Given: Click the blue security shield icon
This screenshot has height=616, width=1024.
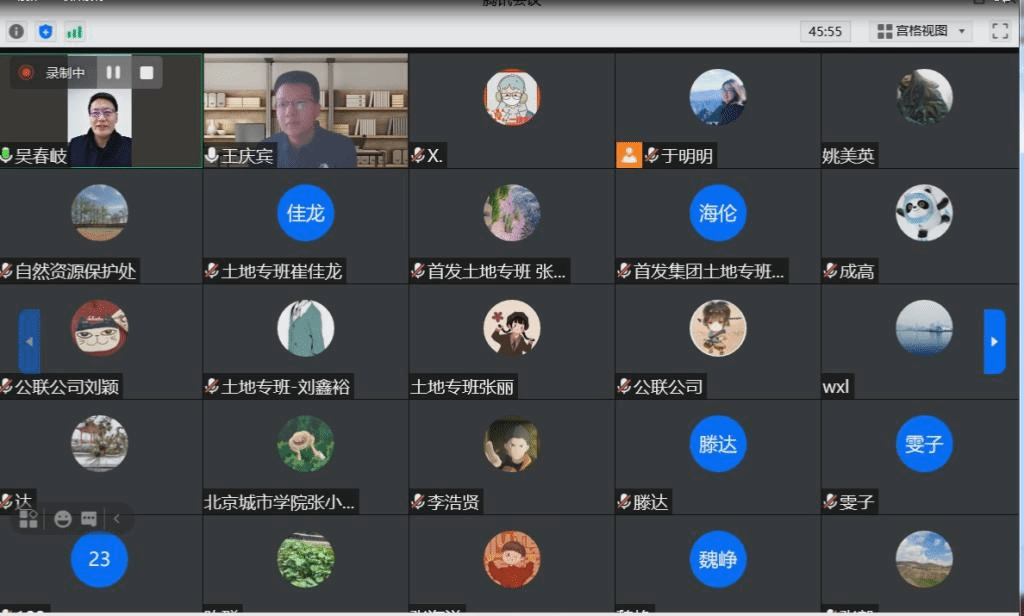Looking at the screenshot, I should coord(45,31).
